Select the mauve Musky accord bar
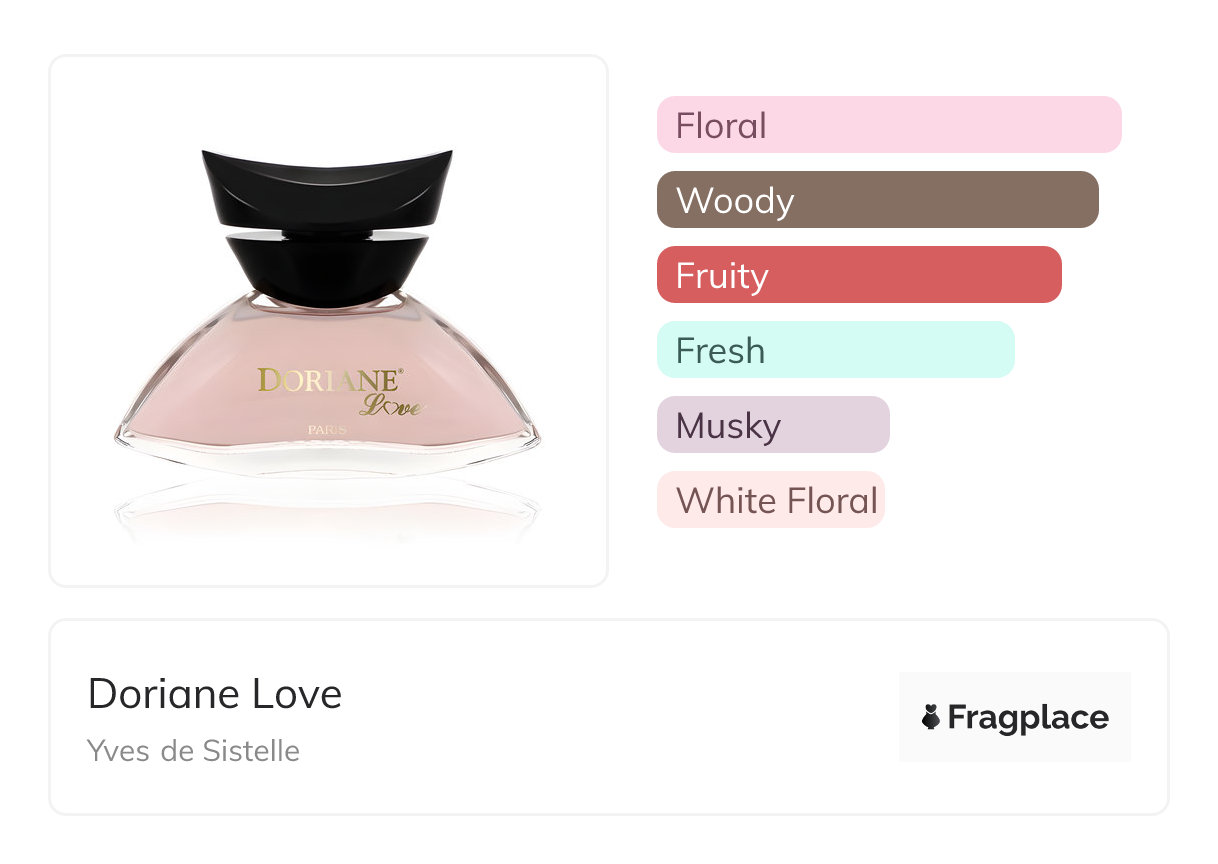The height and width of the screenshot is (864, 1218). 772,425
